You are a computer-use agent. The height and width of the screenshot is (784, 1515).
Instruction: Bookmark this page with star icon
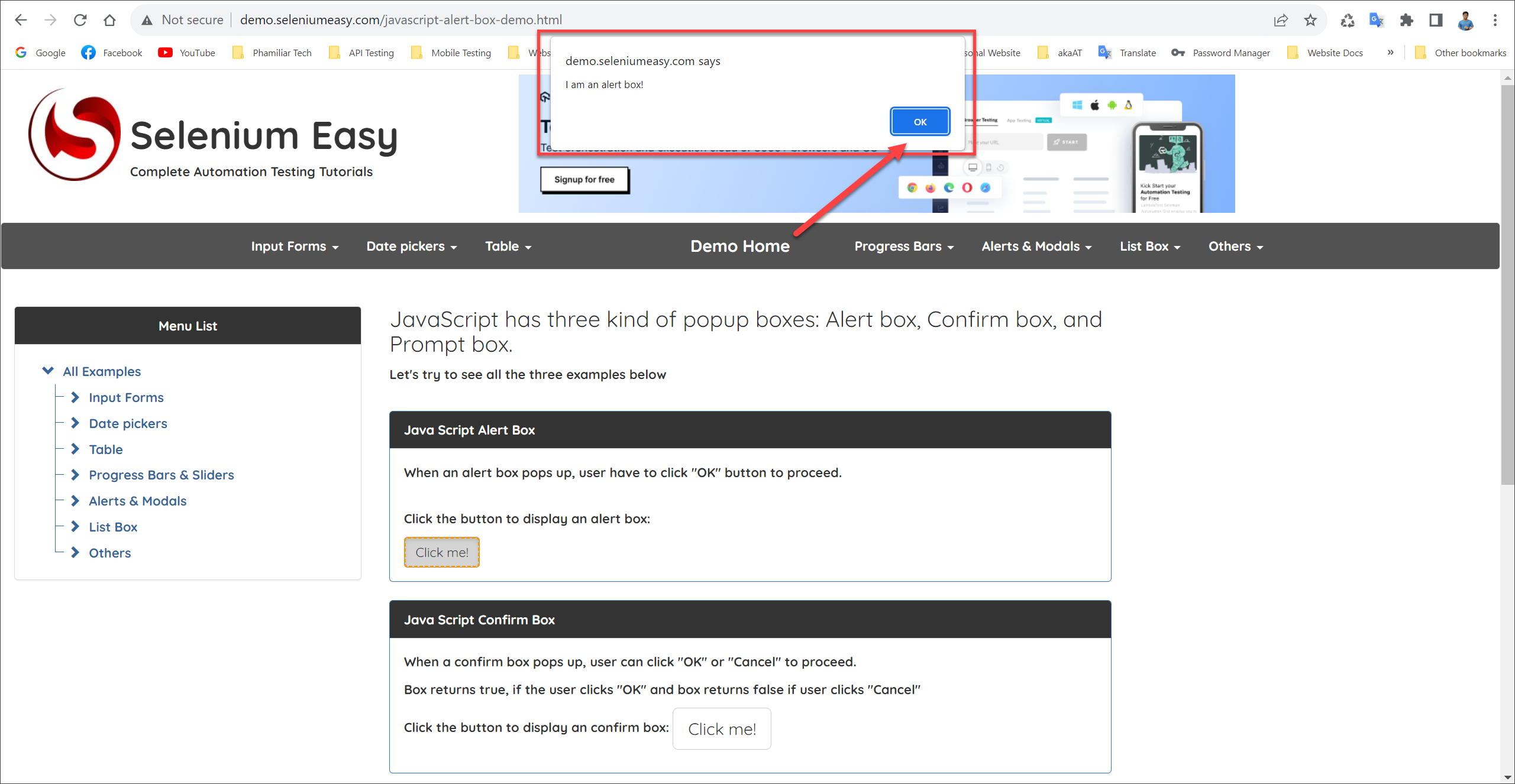coord(1310,20)
